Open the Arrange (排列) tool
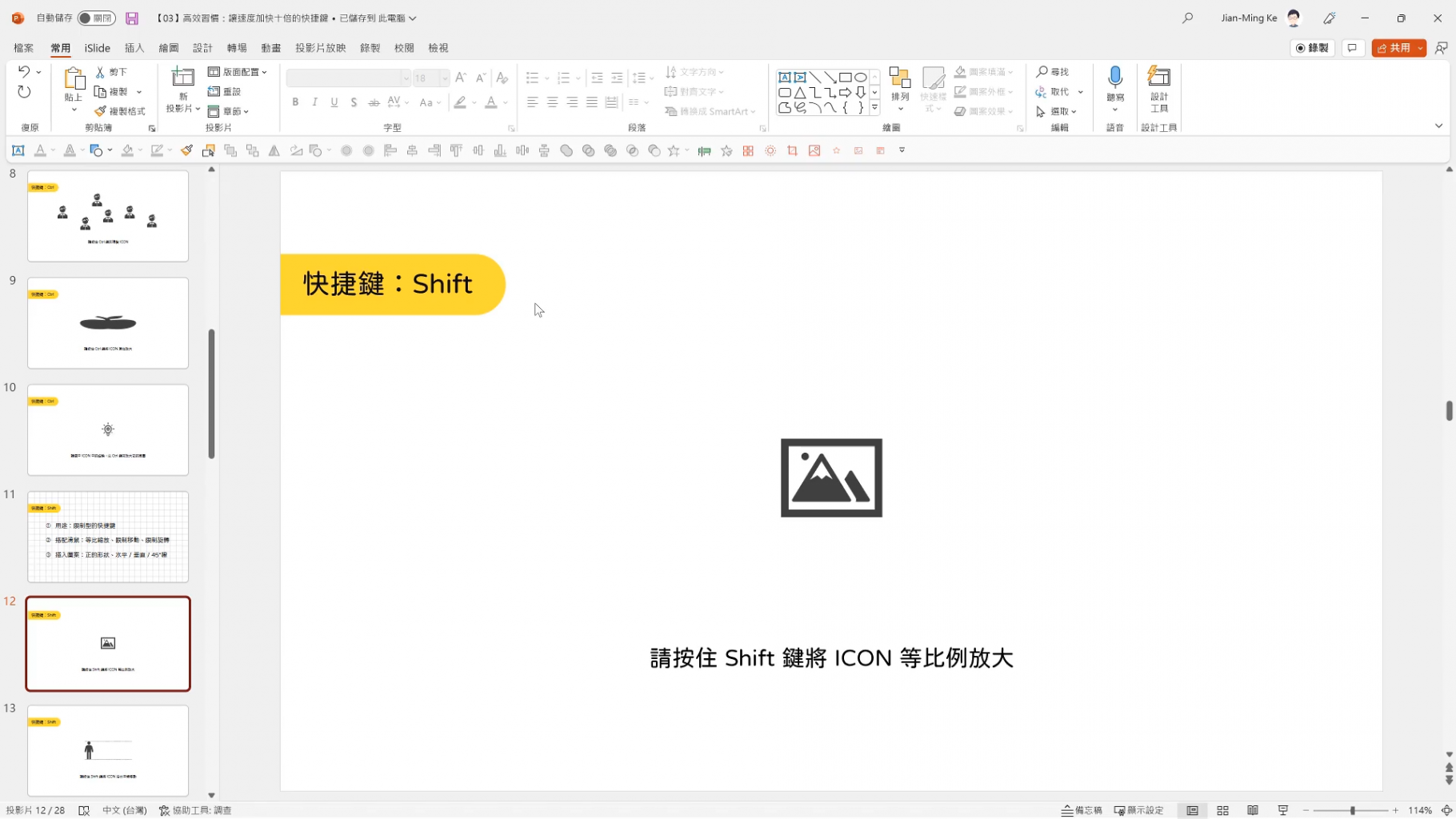Screen dimensions: 1456x819 click(899, 84)
